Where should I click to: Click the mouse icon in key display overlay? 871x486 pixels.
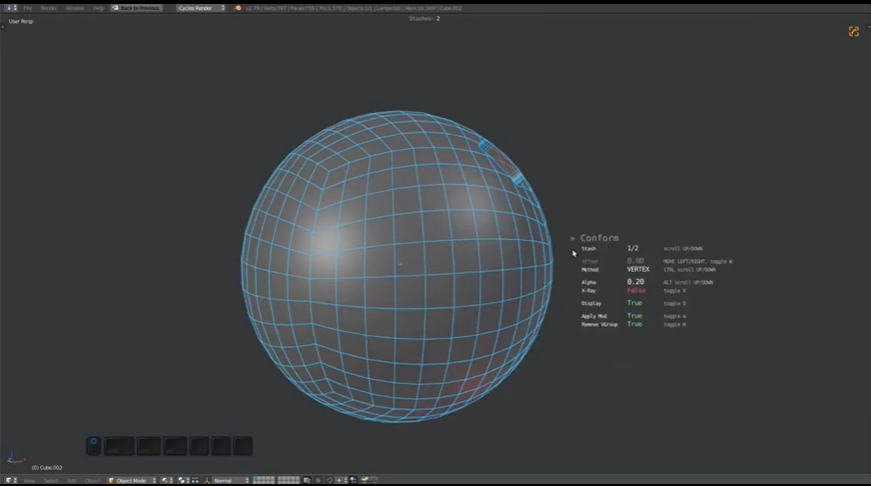click(93, 445)
